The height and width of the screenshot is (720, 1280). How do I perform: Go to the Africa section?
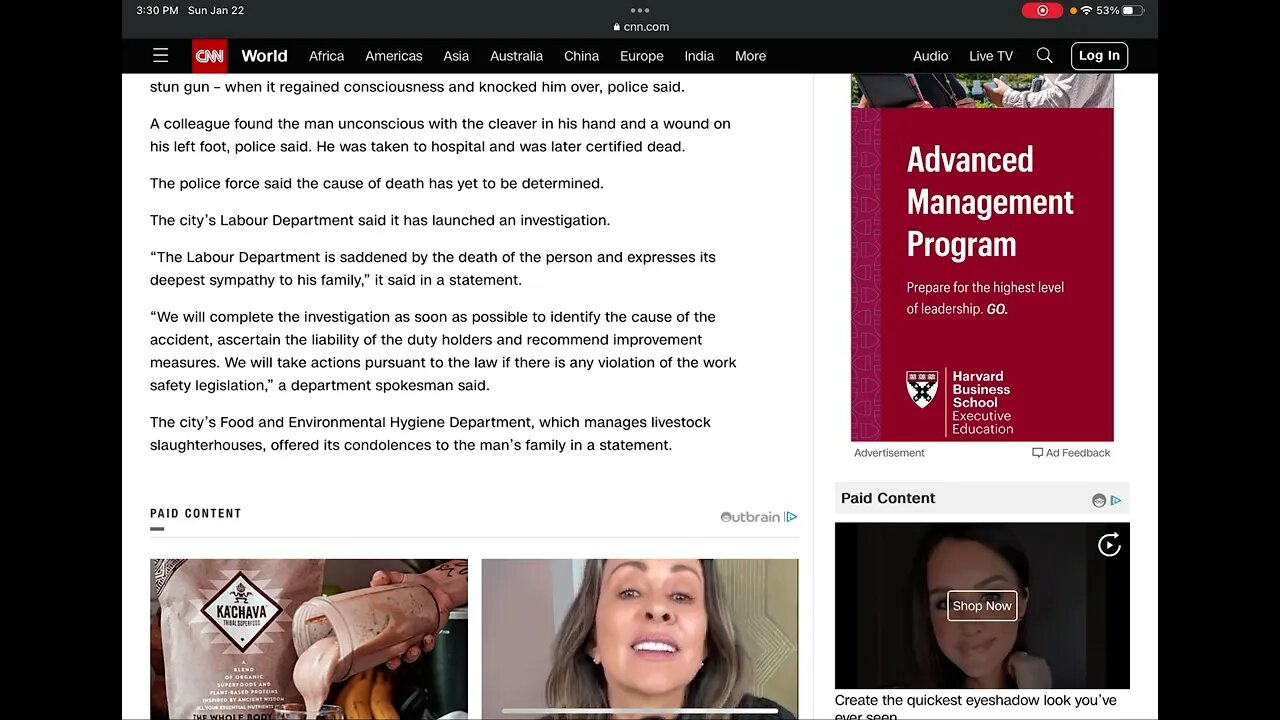[x=326, y=56]
